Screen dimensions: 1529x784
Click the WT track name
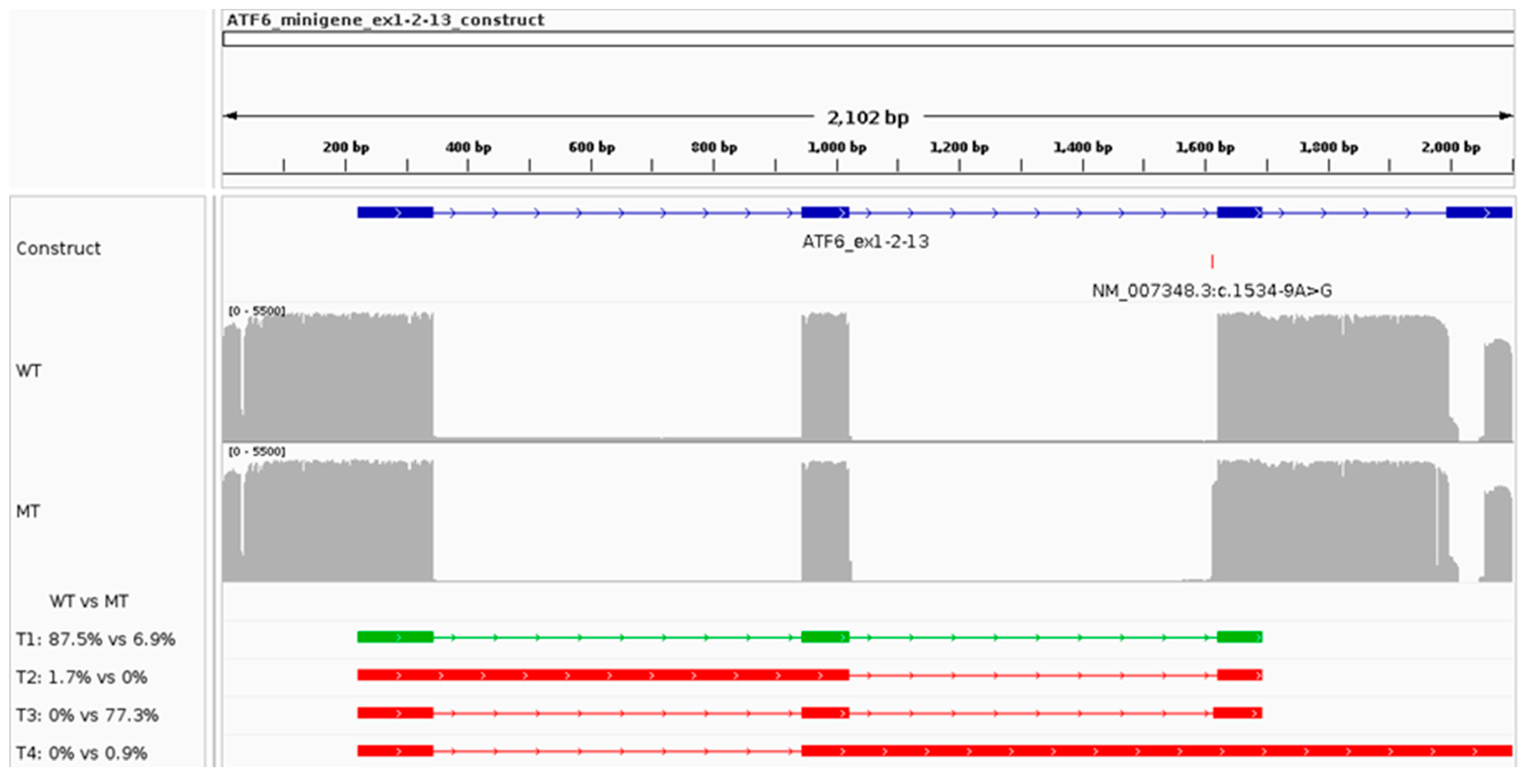coord(29,371)
